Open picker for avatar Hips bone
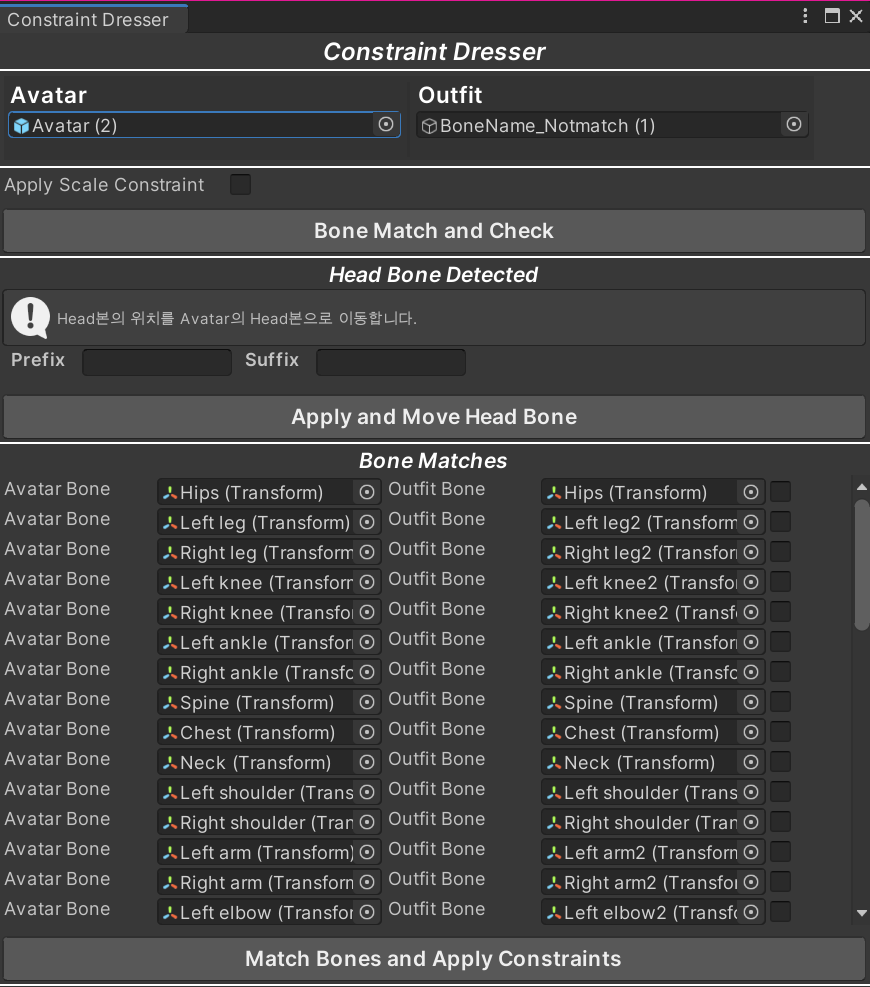 click(x=367, y=492)
